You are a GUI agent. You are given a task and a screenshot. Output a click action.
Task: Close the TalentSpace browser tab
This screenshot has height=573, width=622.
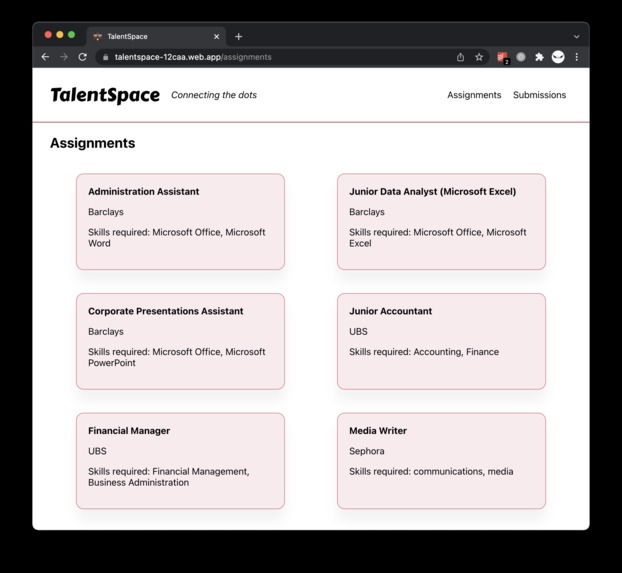(217, 37)
